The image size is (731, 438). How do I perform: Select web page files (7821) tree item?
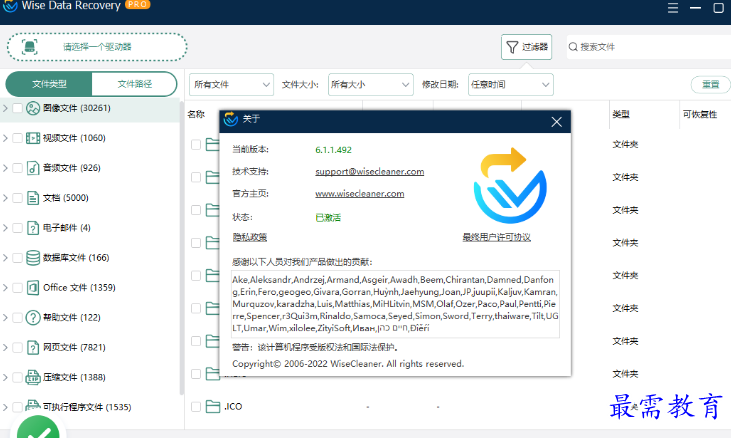tap(74, 348)
